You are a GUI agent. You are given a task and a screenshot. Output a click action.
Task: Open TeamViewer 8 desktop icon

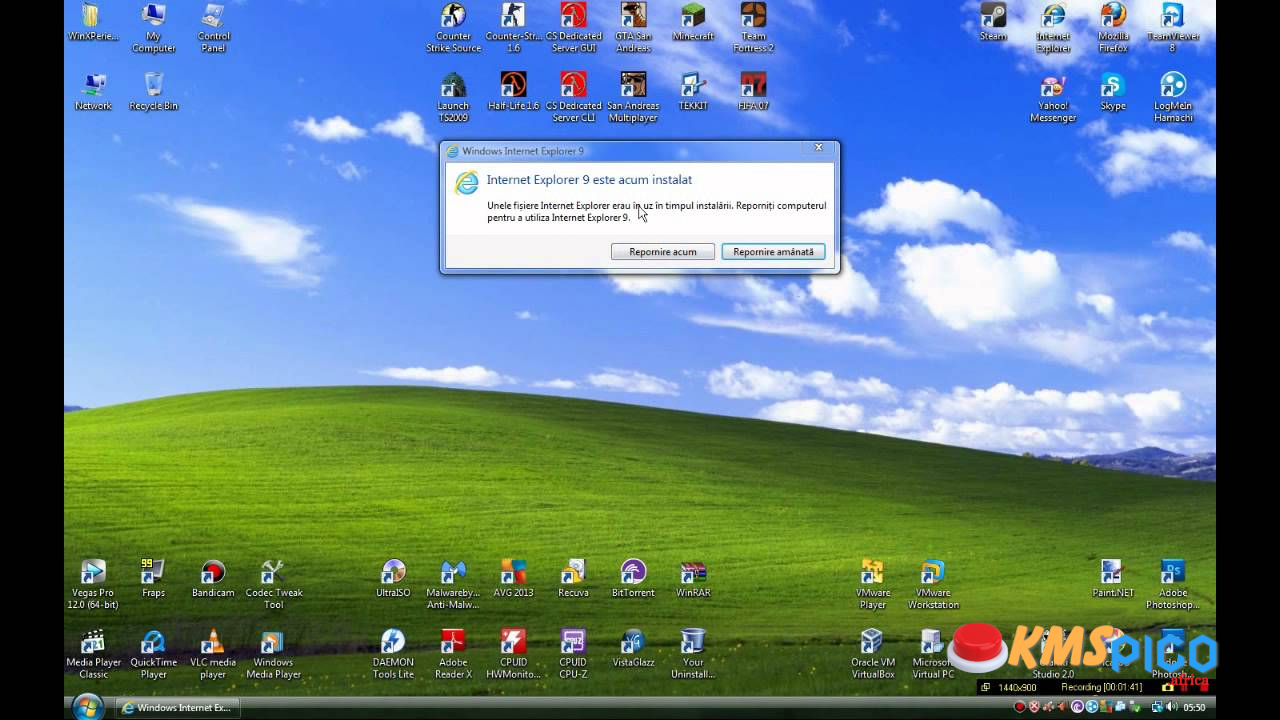1173,29
